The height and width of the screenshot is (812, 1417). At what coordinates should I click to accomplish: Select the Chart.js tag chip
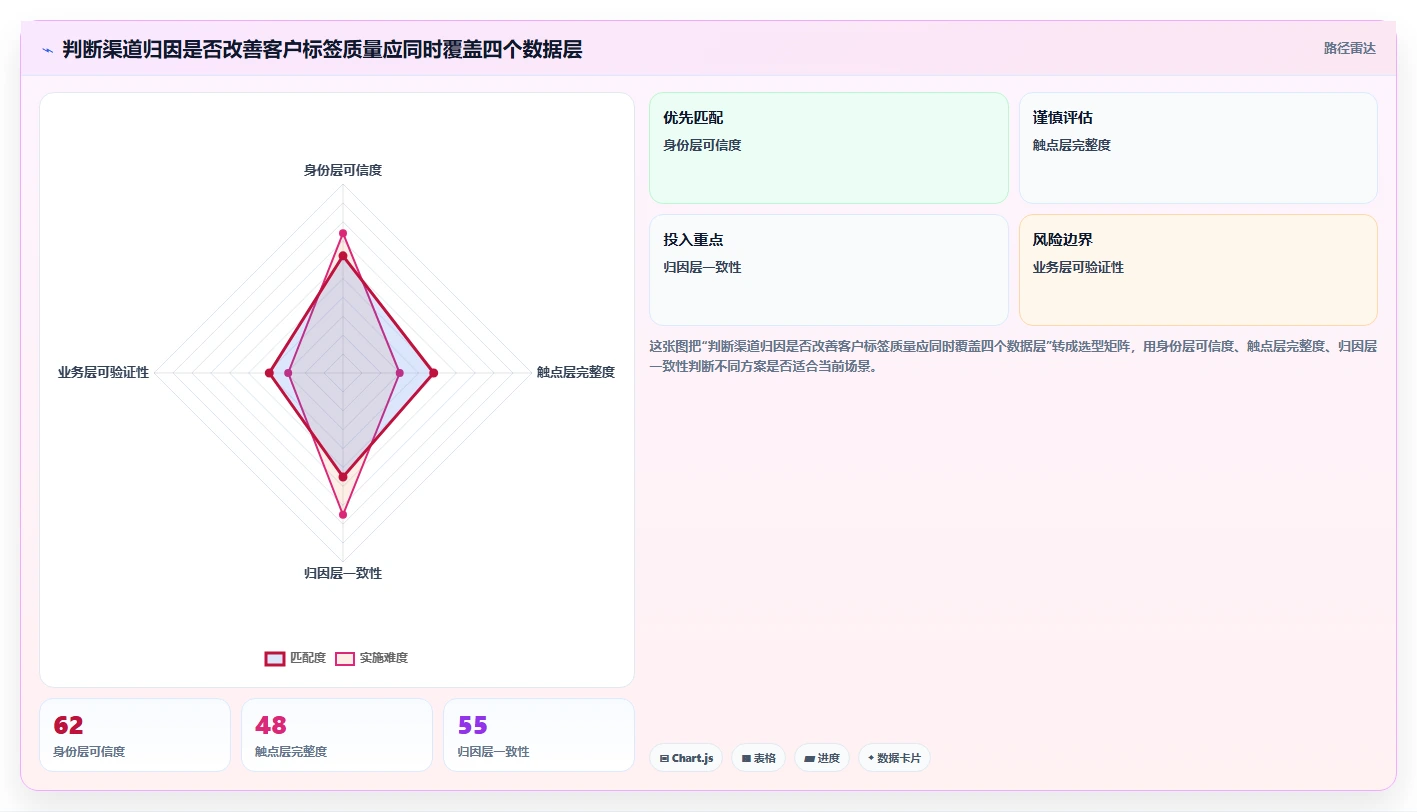pos(686,758)
